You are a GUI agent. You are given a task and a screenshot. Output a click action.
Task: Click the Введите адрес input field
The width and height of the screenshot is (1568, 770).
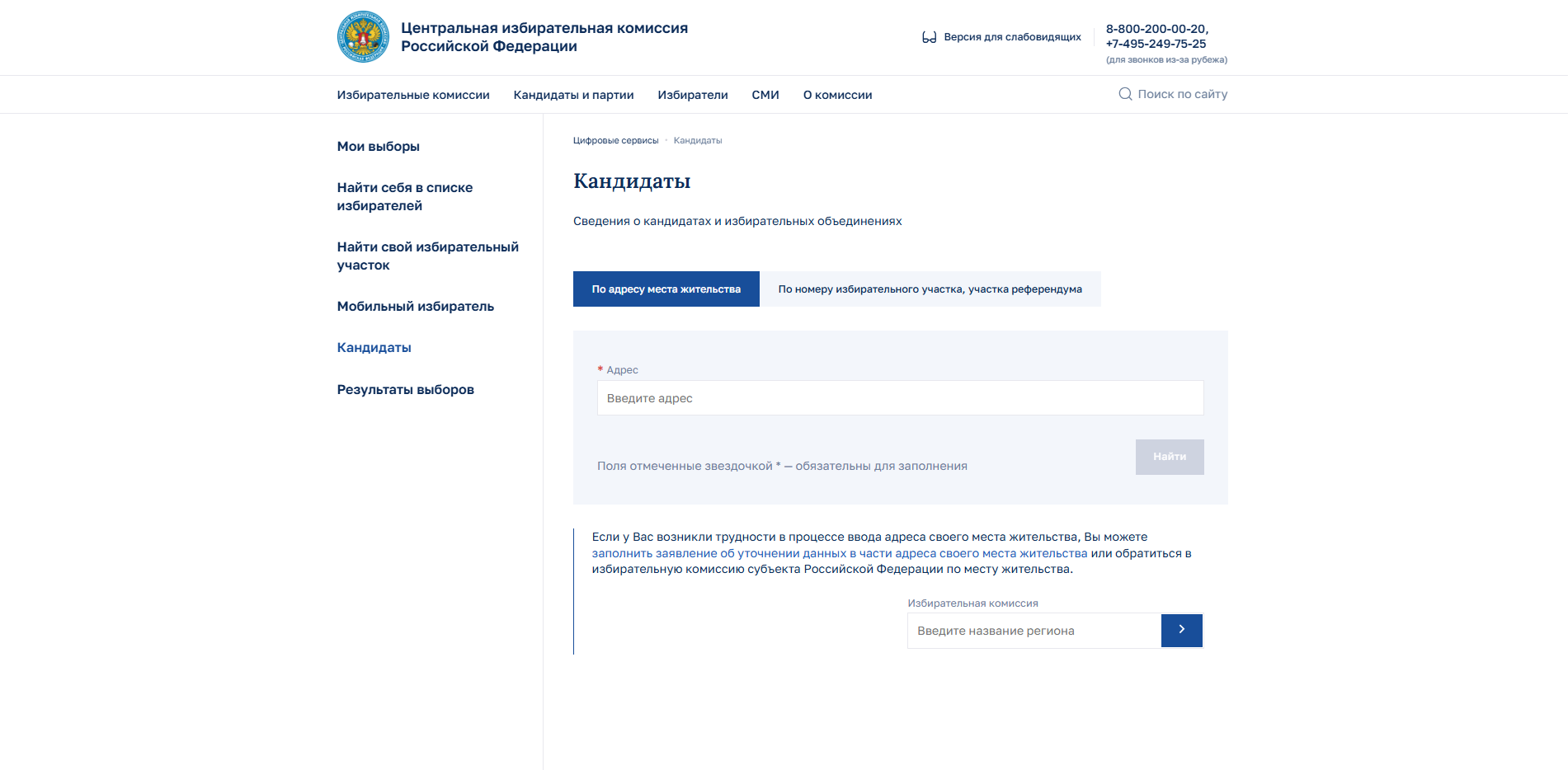click(x=900, y=398)
